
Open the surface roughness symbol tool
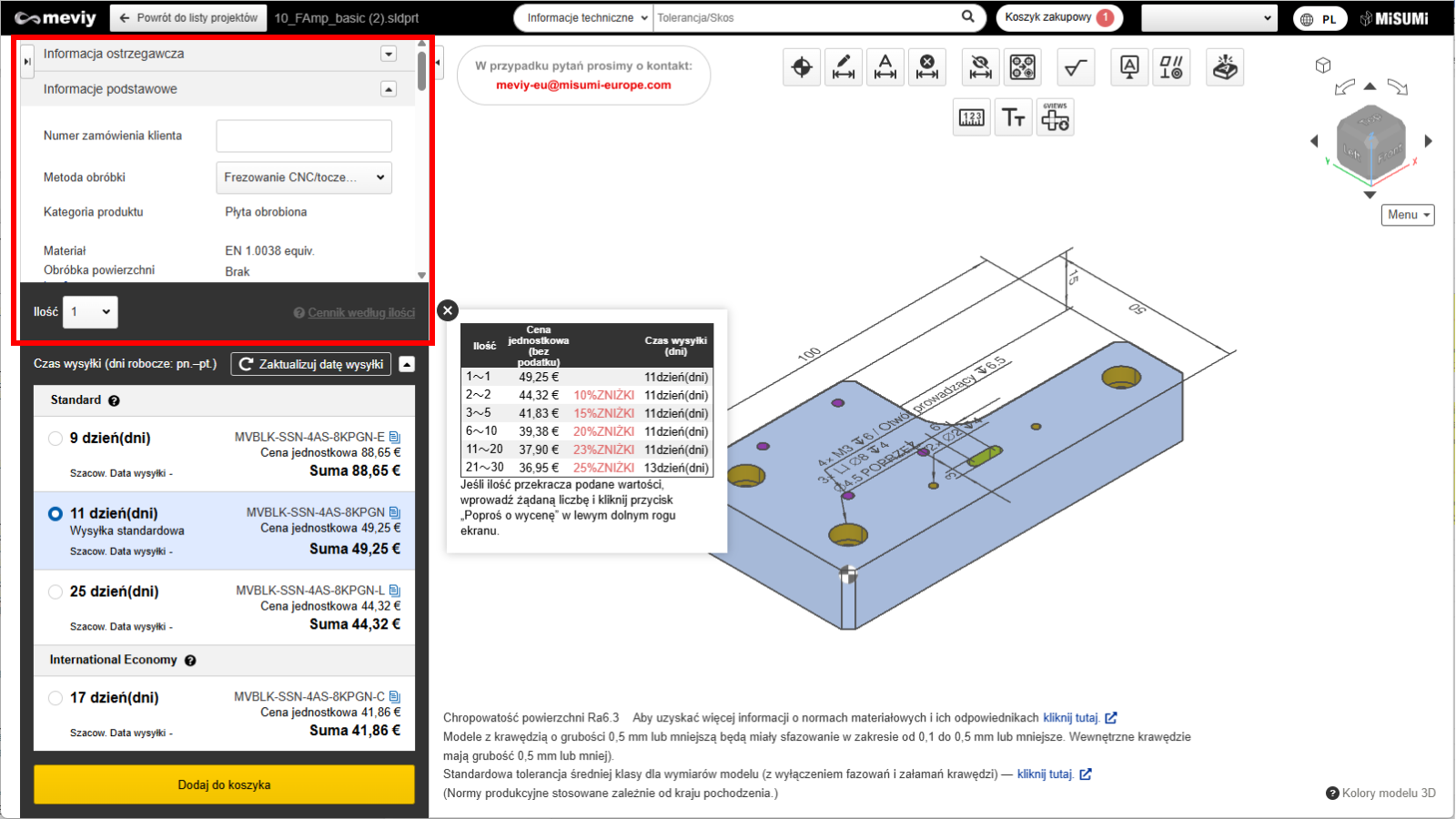[1076, 67]
